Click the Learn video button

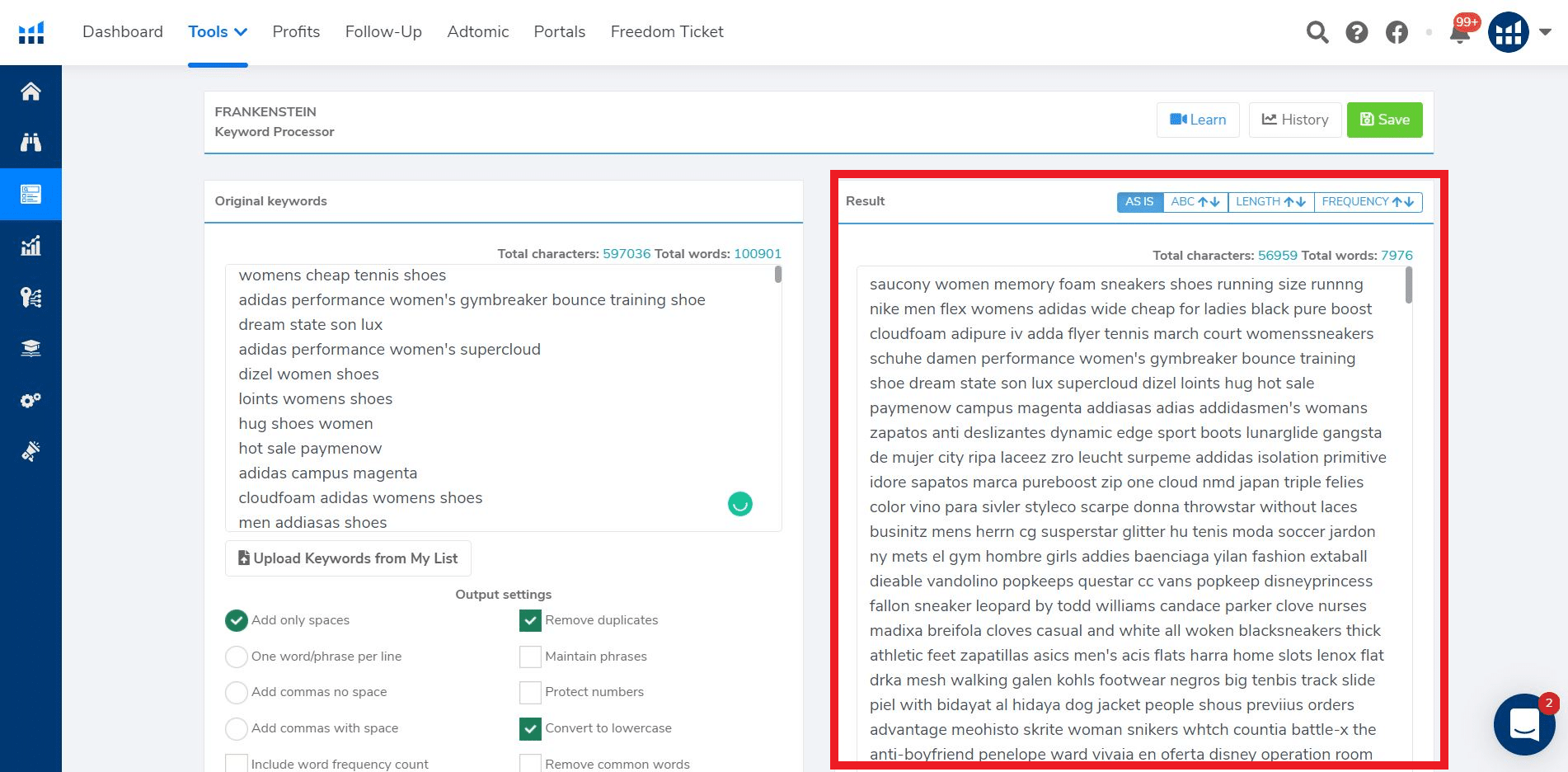(x=1198, y=120)
